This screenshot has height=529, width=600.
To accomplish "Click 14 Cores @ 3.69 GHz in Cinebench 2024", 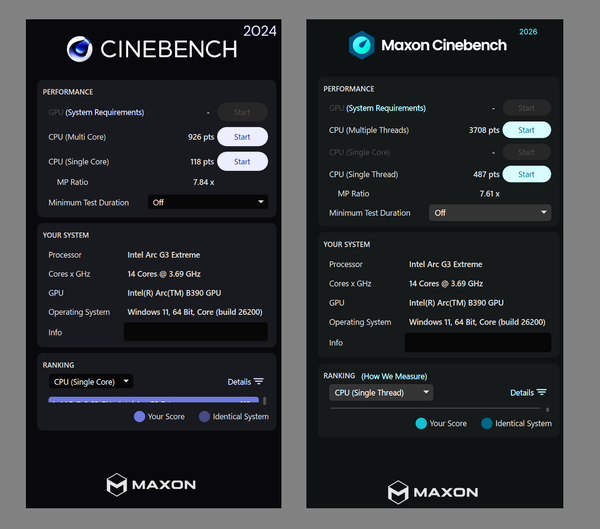I will pyautogui.click(x=164, y=274).
